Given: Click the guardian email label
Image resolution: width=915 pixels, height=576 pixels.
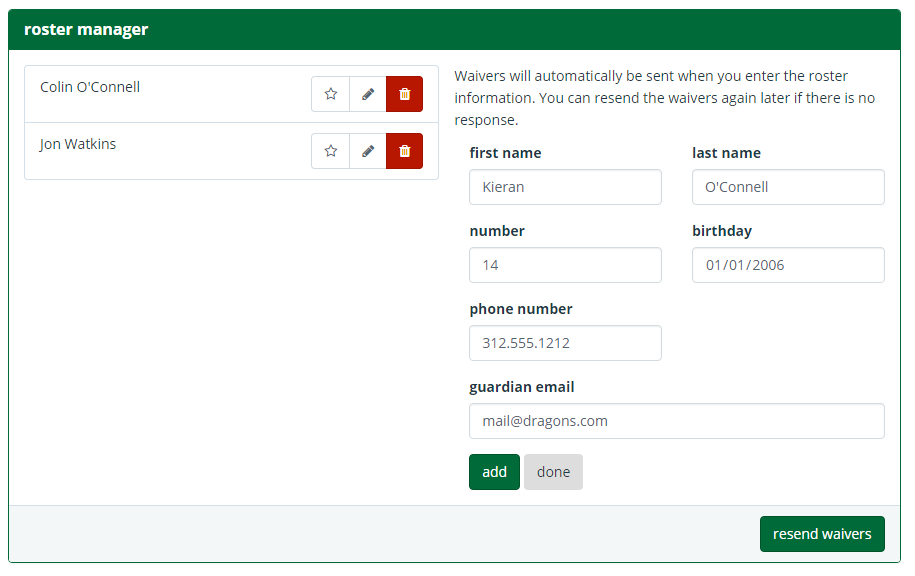Looking at the screenshot, I should click(522, 387).
